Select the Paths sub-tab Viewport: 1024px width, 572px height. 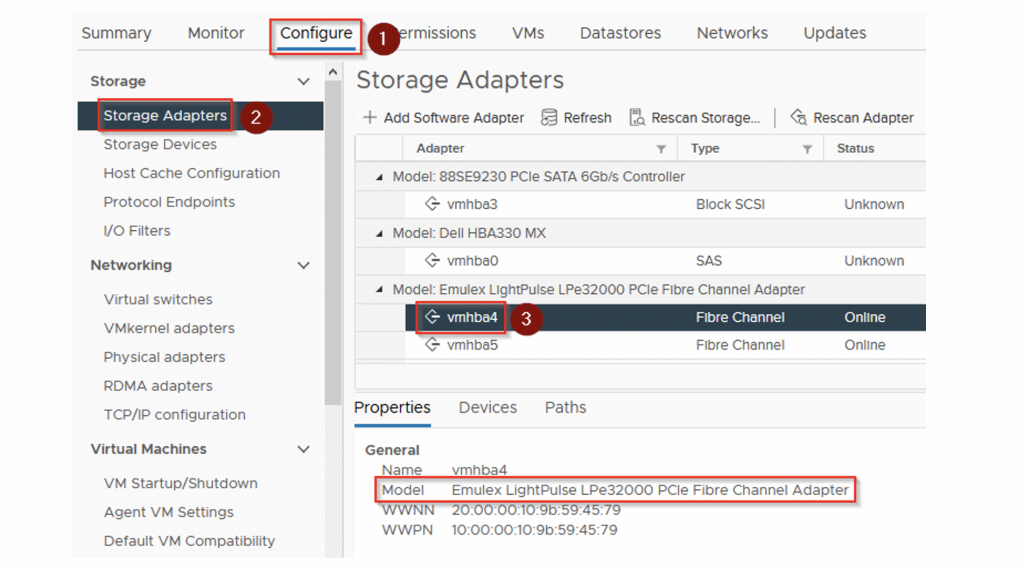(x=566, y=407)
